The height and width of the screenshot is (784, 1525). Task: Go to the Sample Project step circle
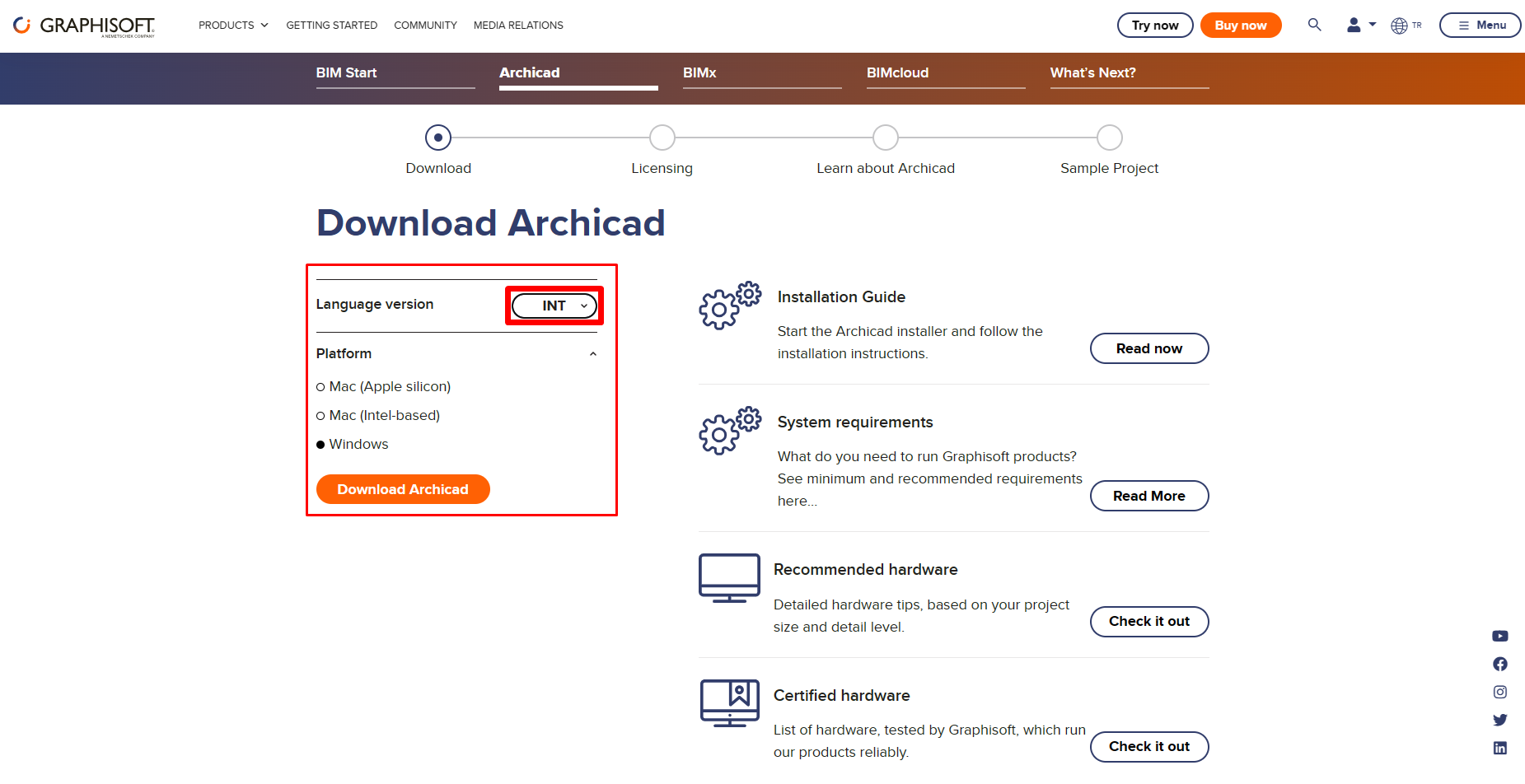coord(1110,138)
